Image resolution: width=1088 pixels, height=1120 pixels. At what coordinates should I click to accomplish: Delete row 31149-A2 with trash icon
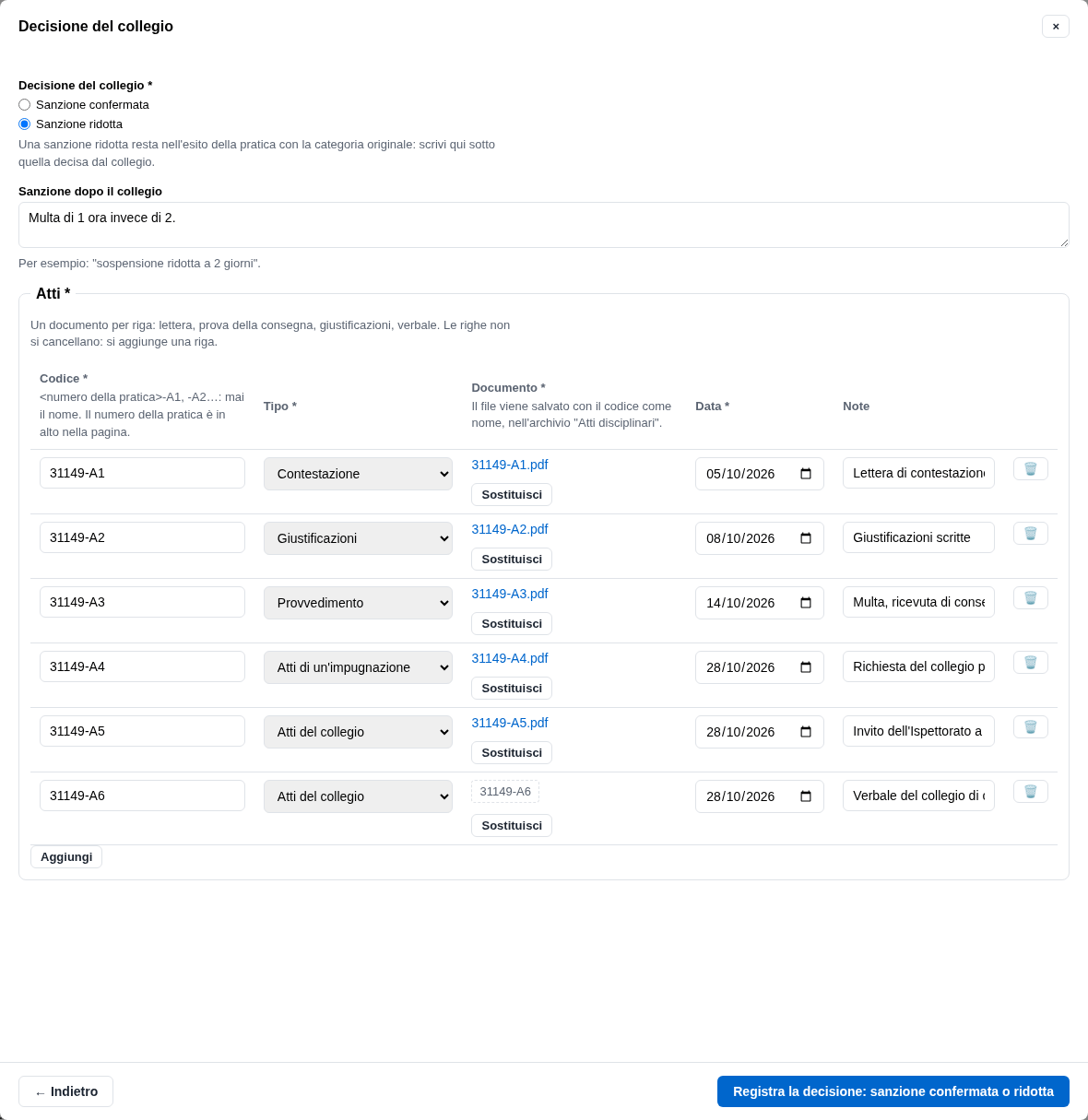[x=1030, y=534]
